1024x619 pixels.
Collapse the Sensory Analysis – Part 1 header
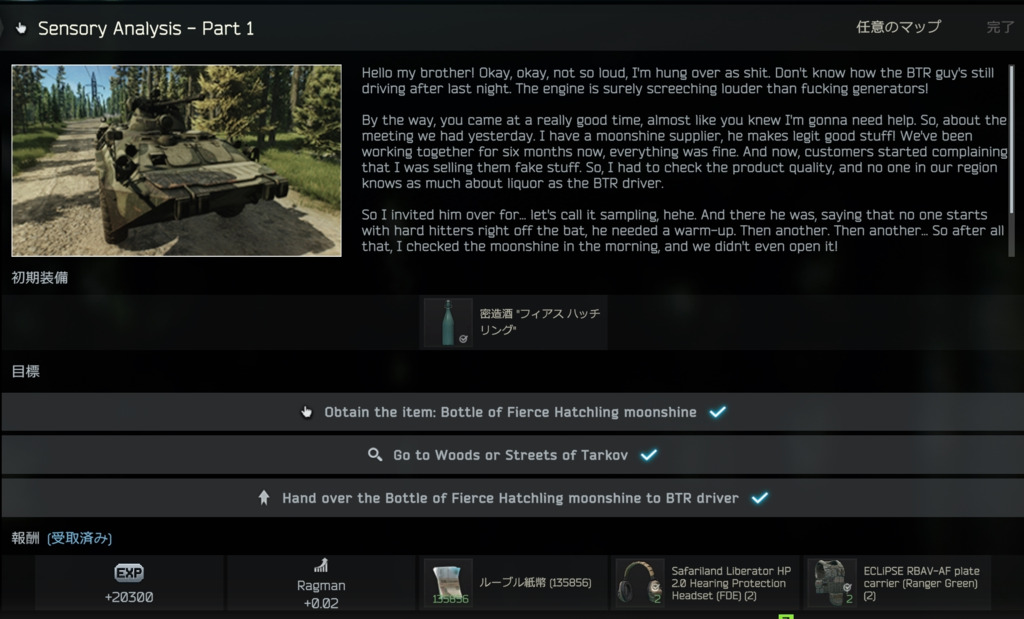click(x=512, y=28)
